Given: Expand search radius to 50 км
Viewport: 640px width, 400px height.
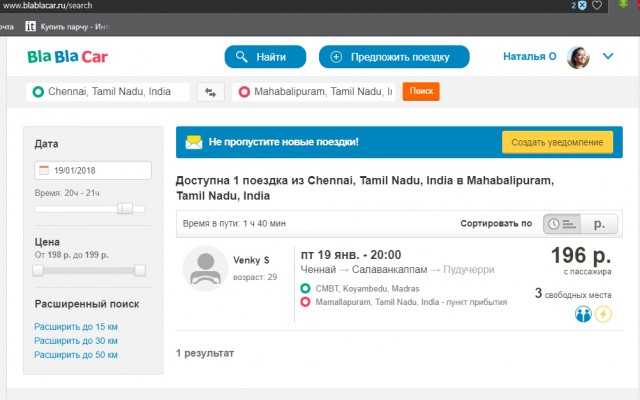Looking at the screenshot, I should click(x=75, y=354).
